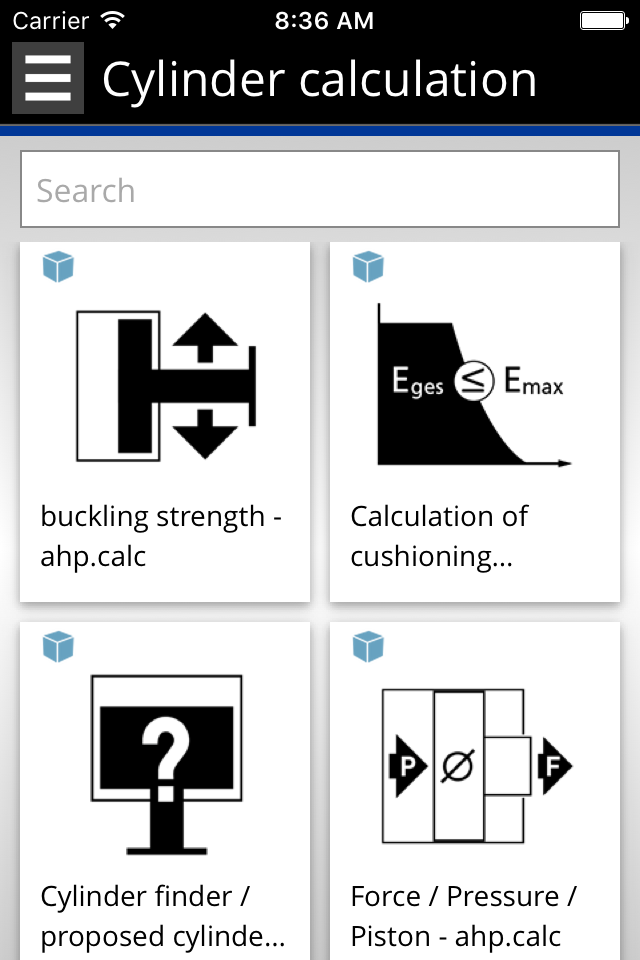Tap the battery indicator in status bar
640x960 pixels.
603,20
